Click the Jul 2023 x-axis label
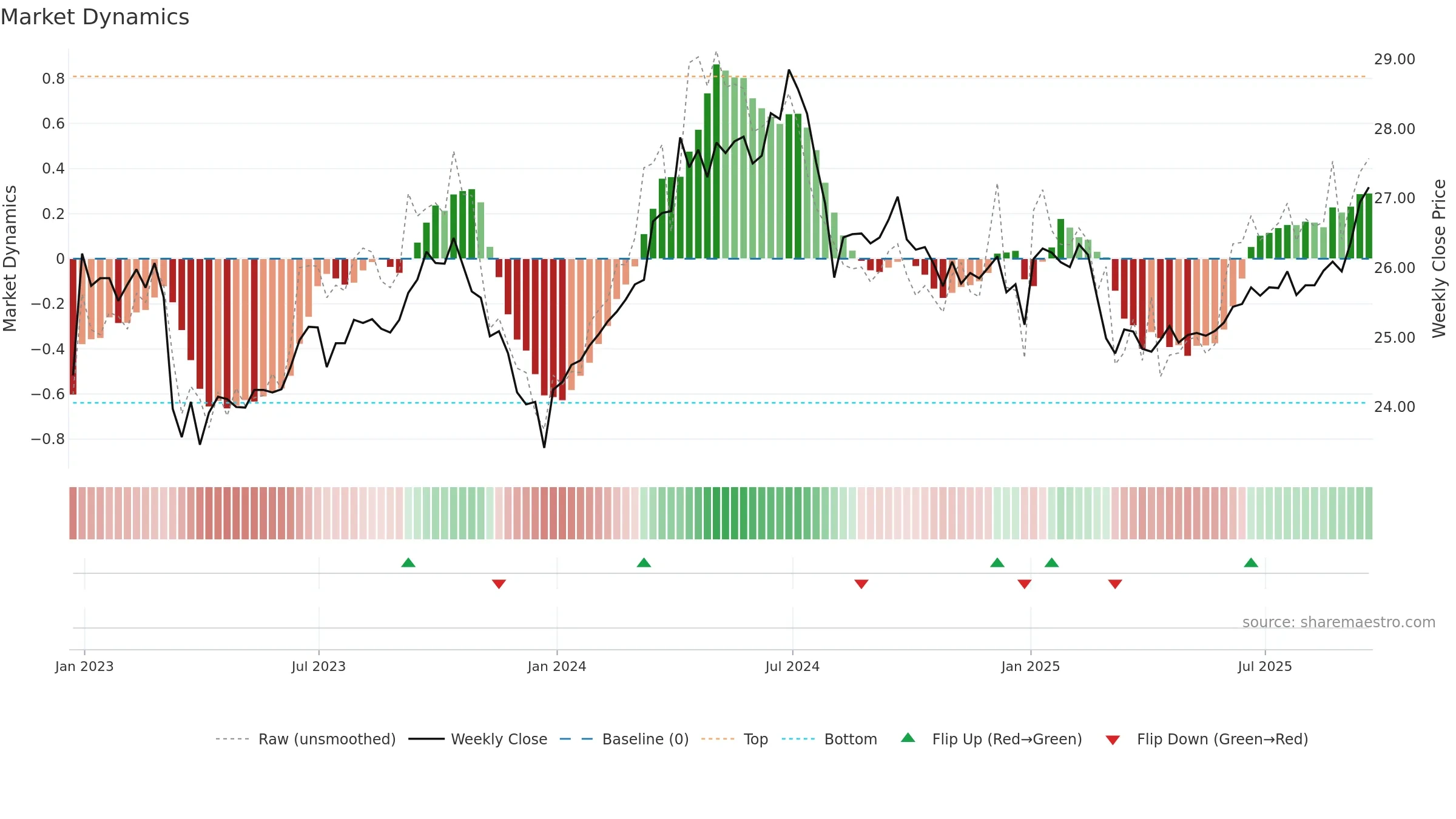Viewport: 1456px width, 819px height. (x=318, y=666)
